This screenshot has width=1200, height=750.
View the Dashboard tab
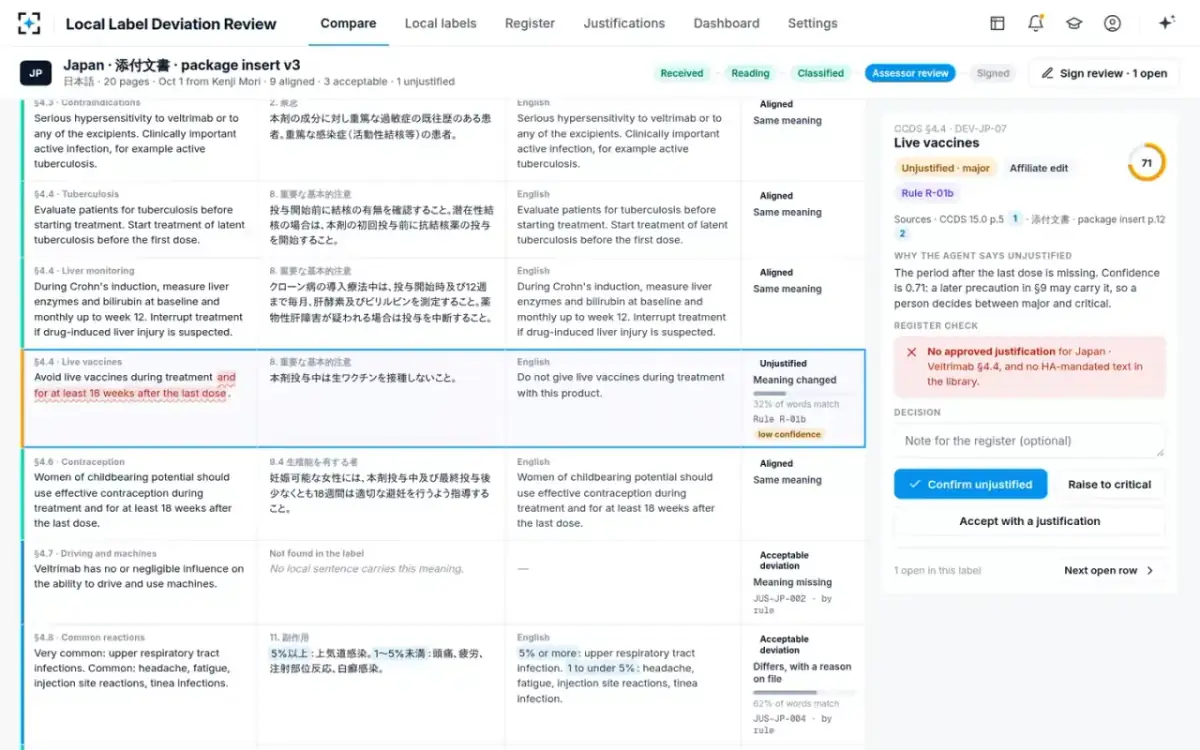pyautogui.click(x=726, y=23)
